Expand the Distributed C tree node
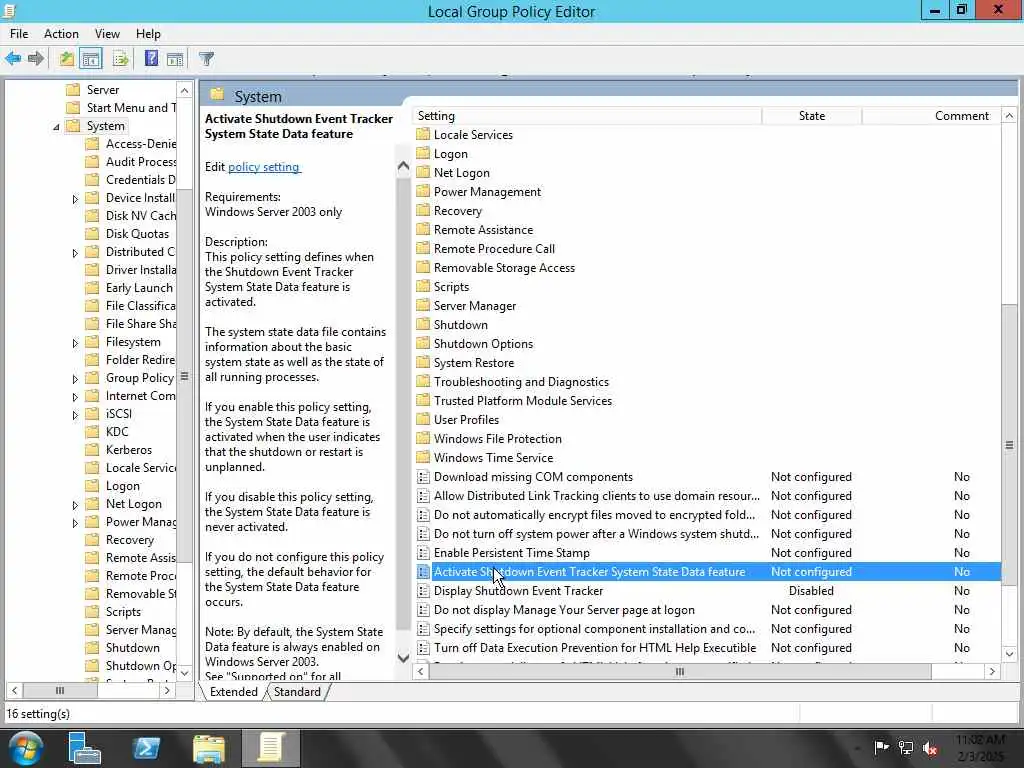1024x768 pixels. [x=75, y=253]
